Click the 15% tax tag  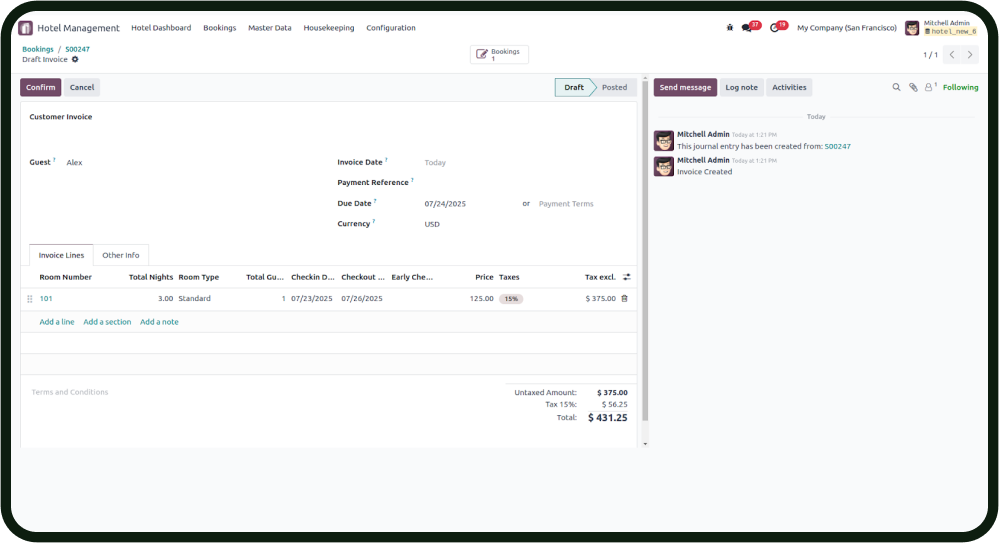pyautogui.click(x=511, y=299)
